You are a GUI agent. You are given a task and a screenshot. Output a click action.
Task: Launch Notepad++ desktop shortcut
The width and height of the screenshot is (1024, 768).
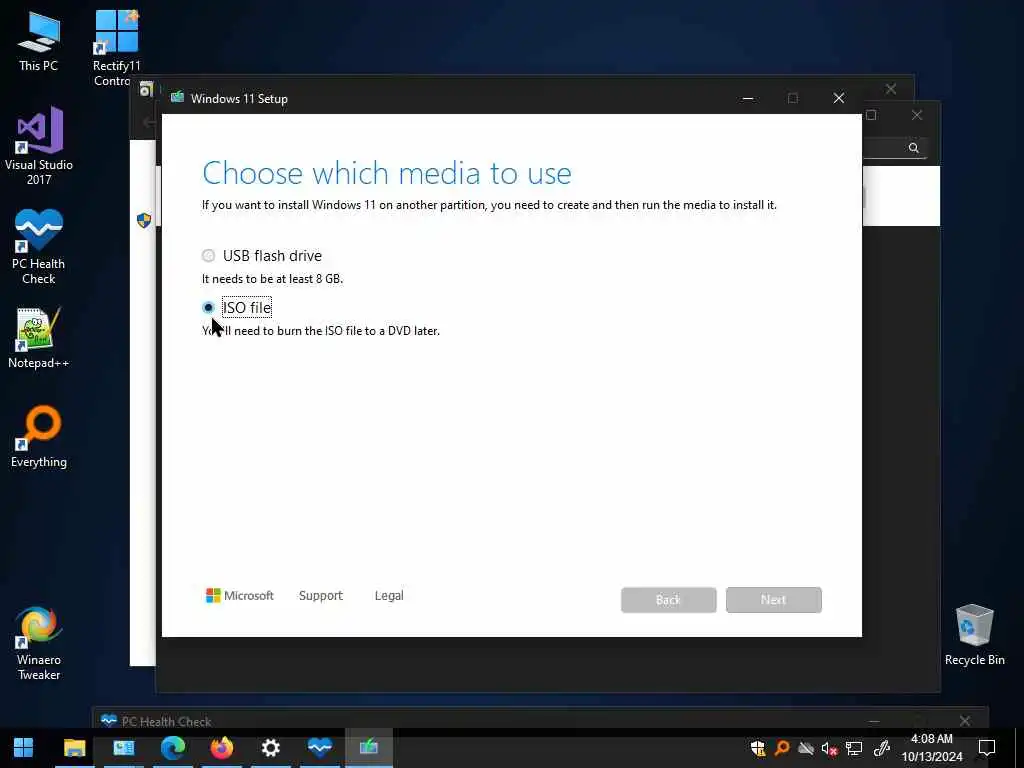coord(39,338)
